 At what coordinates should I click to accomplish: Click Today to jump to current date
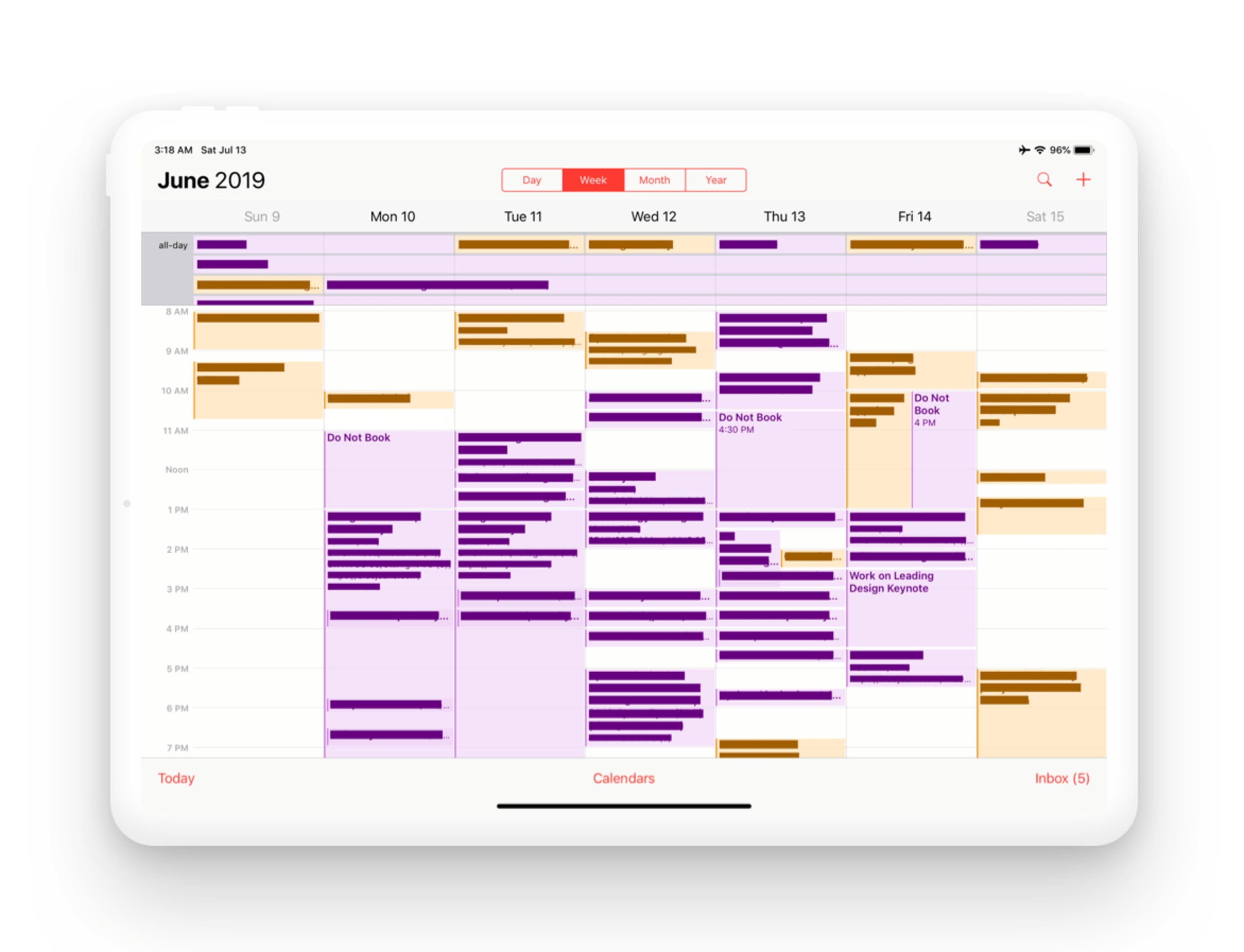pyautogui.click(x=178, y=778)
